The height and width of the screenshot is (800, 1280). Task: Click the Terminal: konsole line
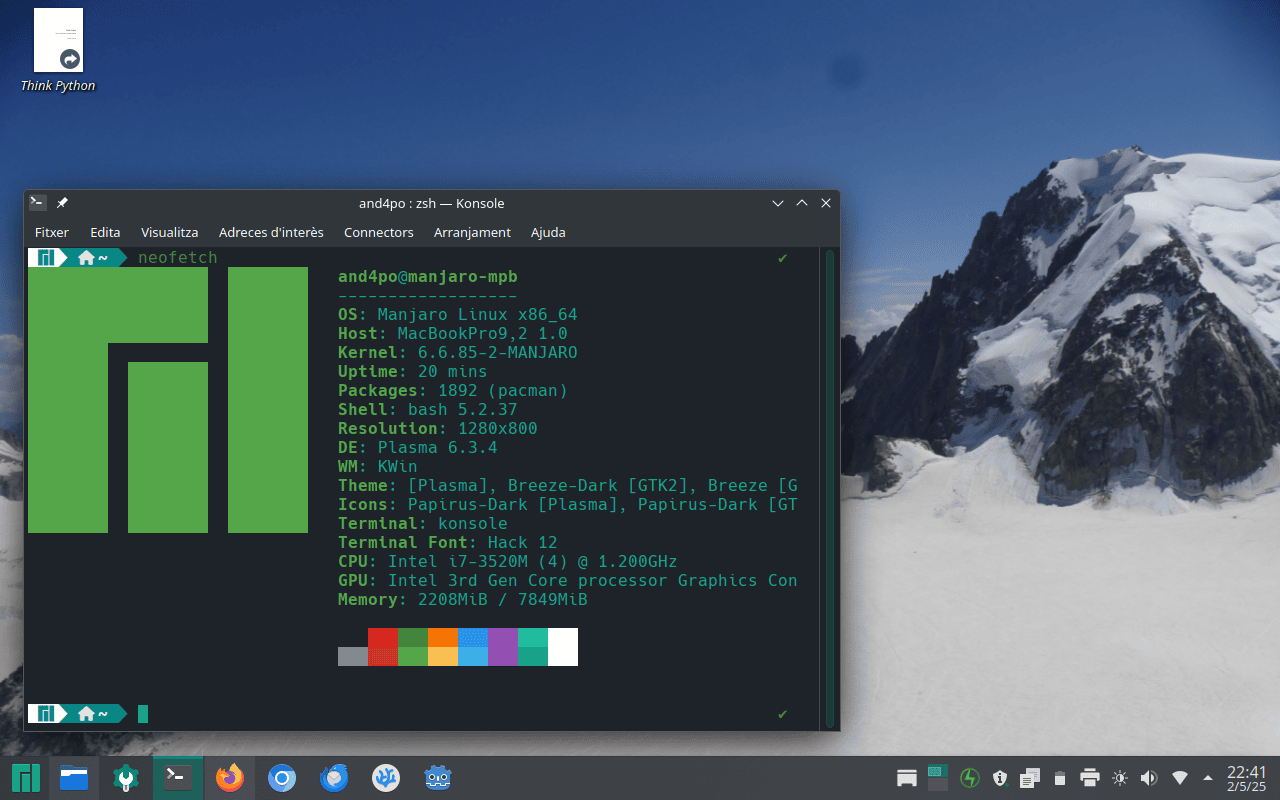pos(423,524)
